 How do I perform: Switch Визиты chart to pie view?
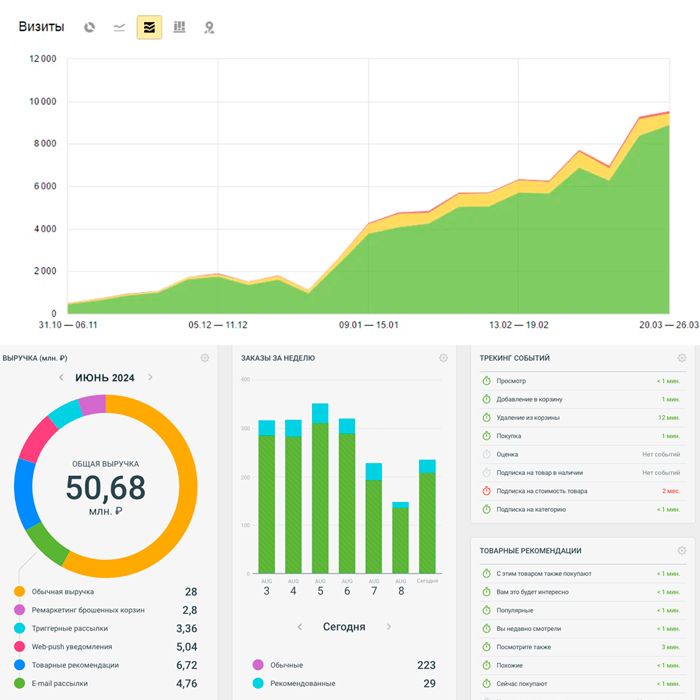(89, 27)
